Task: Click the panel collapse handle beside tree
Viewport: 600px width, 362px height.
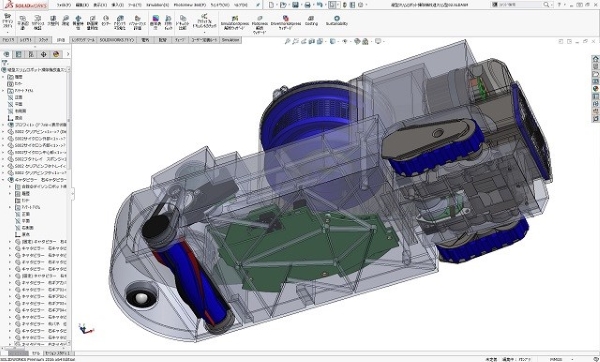Action: point(73,194)
